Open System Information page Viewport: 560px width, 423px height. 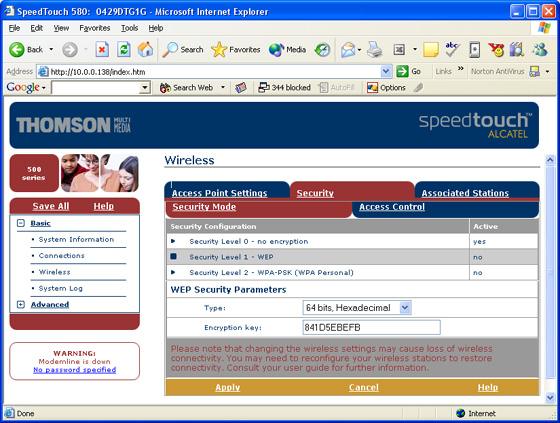point(76,239)
